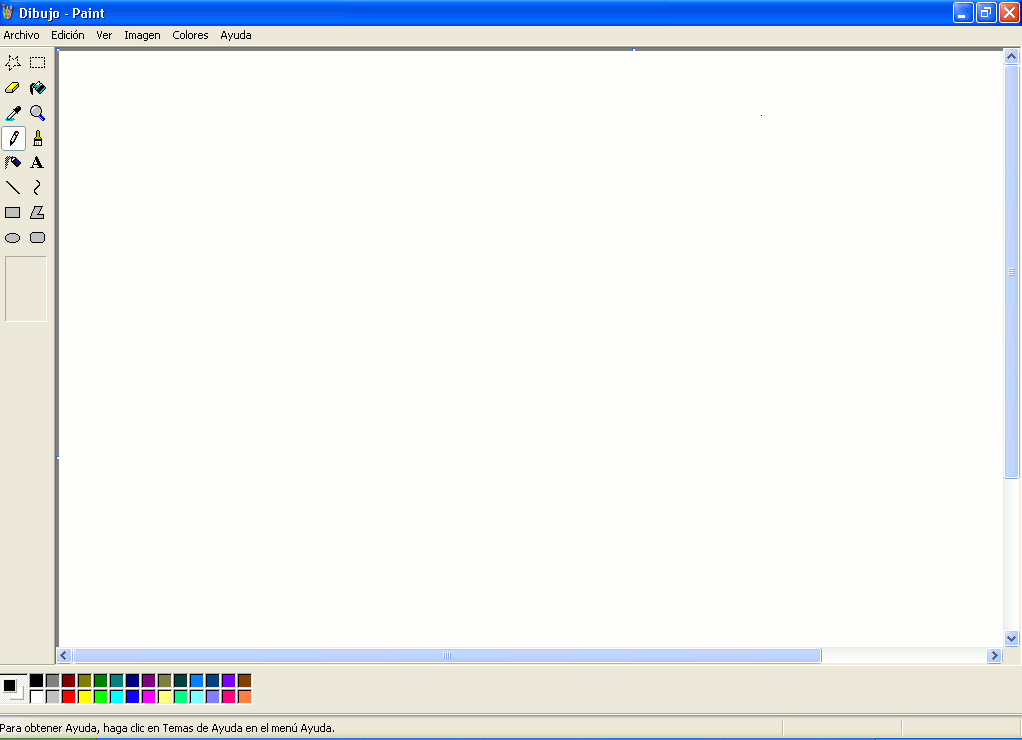Pick the red color swatch
This screenshot has height=740, width=1022.
click(x=68, y=696)
